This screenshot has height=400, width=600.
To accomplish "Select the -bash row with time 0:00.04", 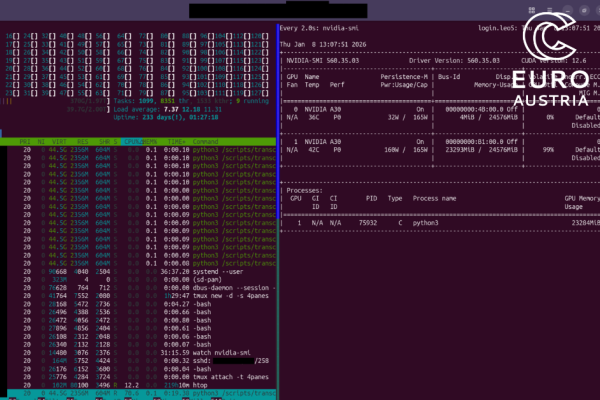I will pyautogui.click(x=142, y=369).
